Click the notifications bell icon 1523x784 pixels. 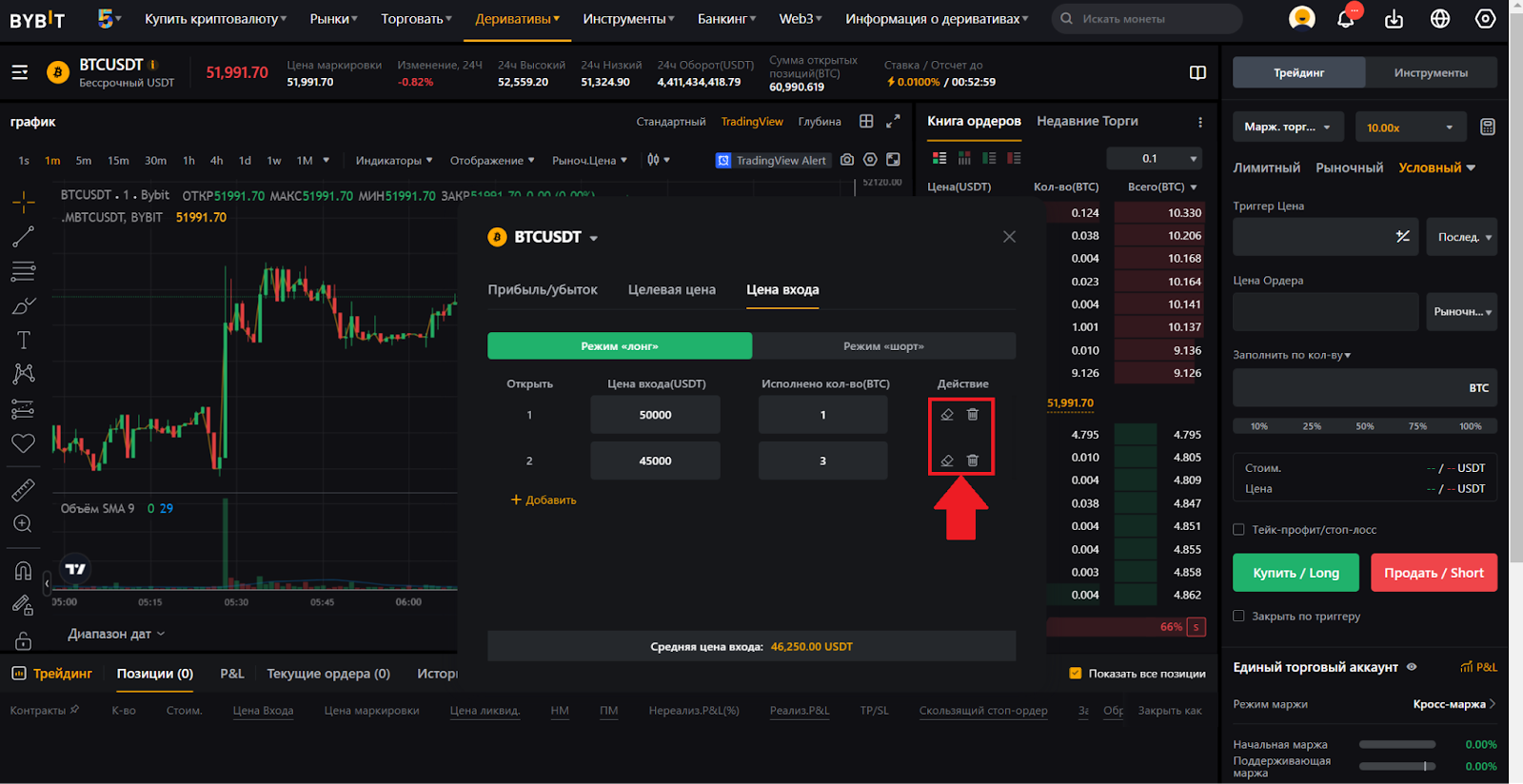[1345, 19]
